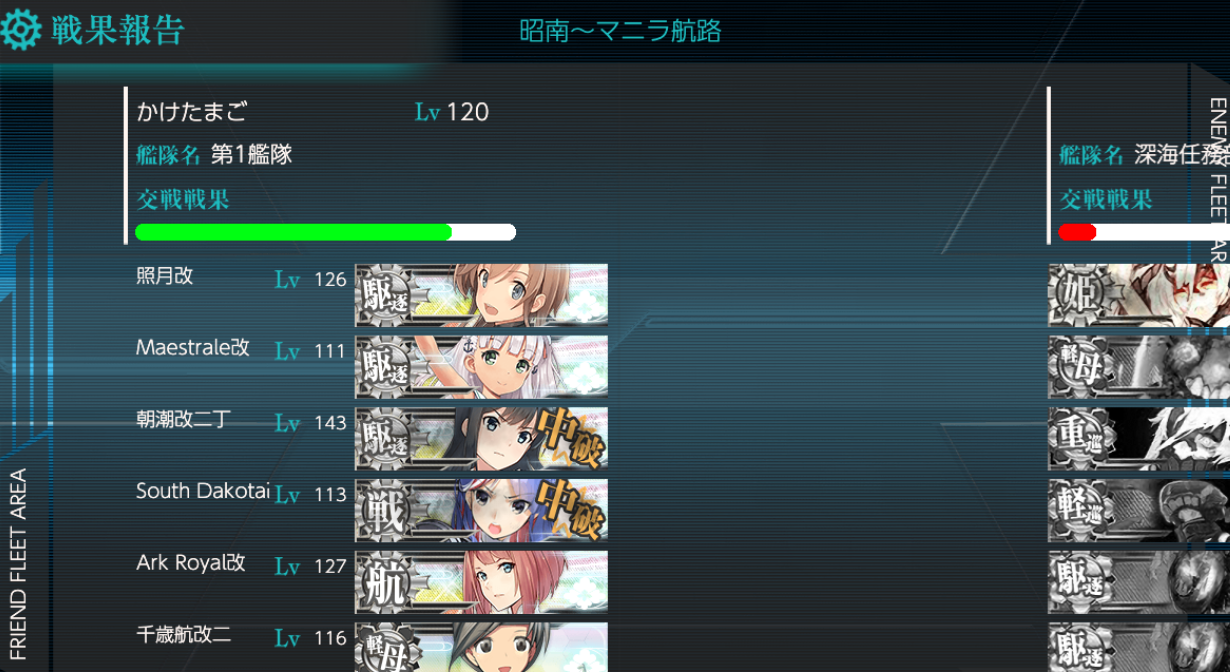This screenshot has width=1230, height=672.
Task: Click the enemy 姫 class badge
Action: click(x=1076, y=295)
